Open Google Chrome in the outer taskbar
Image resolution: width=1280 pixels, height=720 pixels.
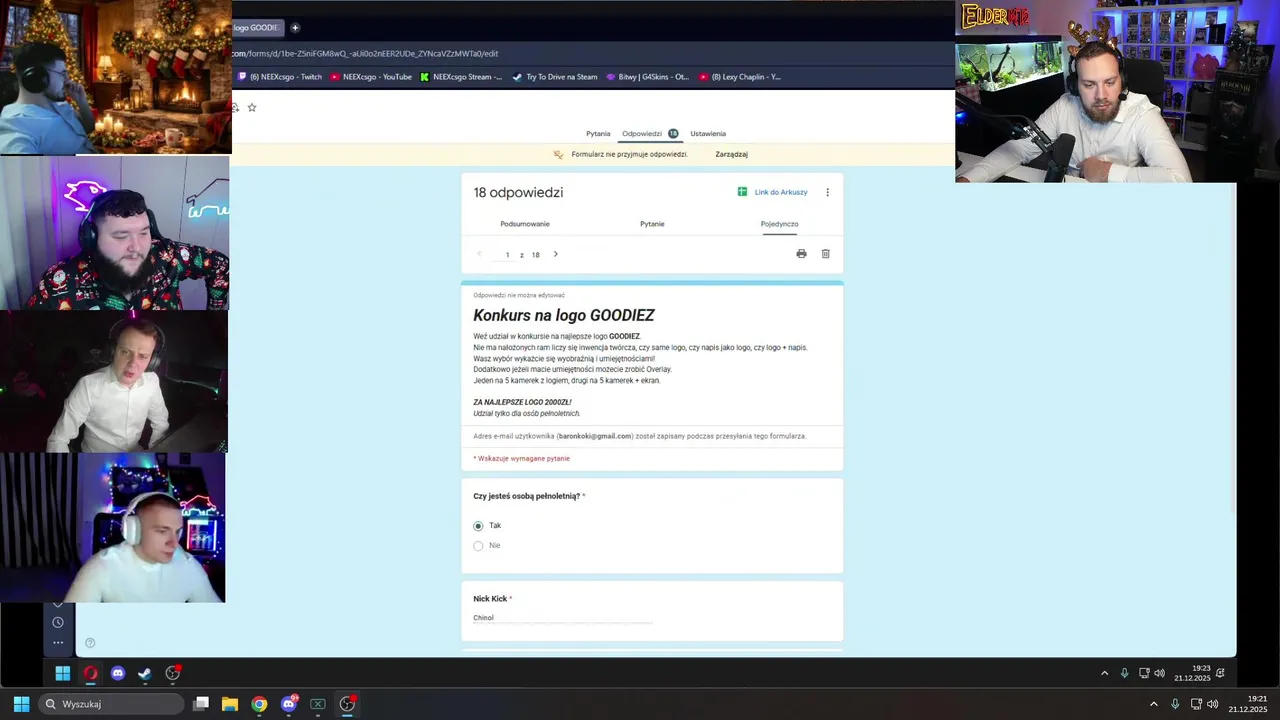click(x=259, y=704)
